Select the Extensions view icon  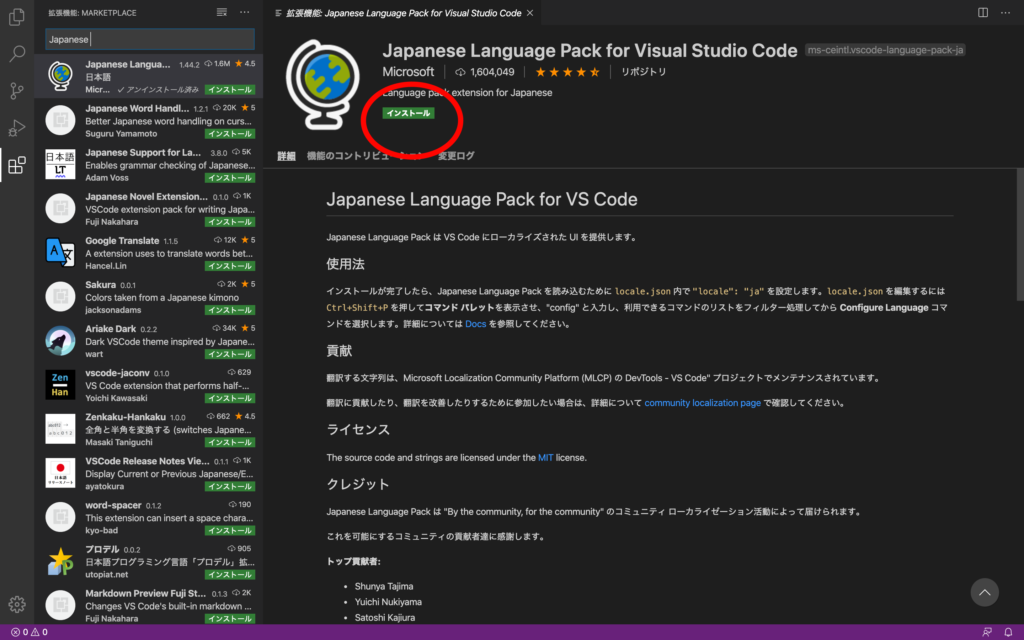[x=17, y=165]
